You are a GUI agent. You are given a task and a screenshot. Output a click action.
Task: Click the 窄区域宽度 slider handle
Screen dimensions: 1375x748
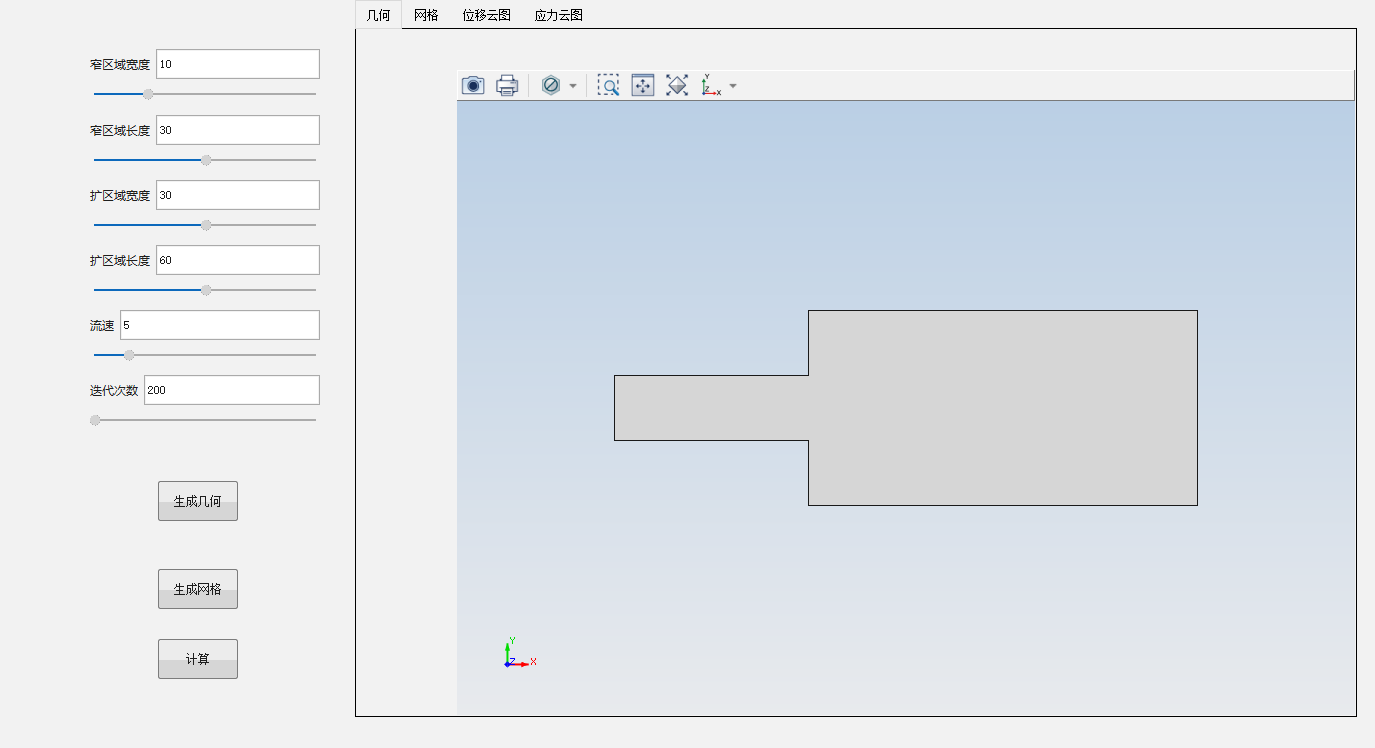148,94
